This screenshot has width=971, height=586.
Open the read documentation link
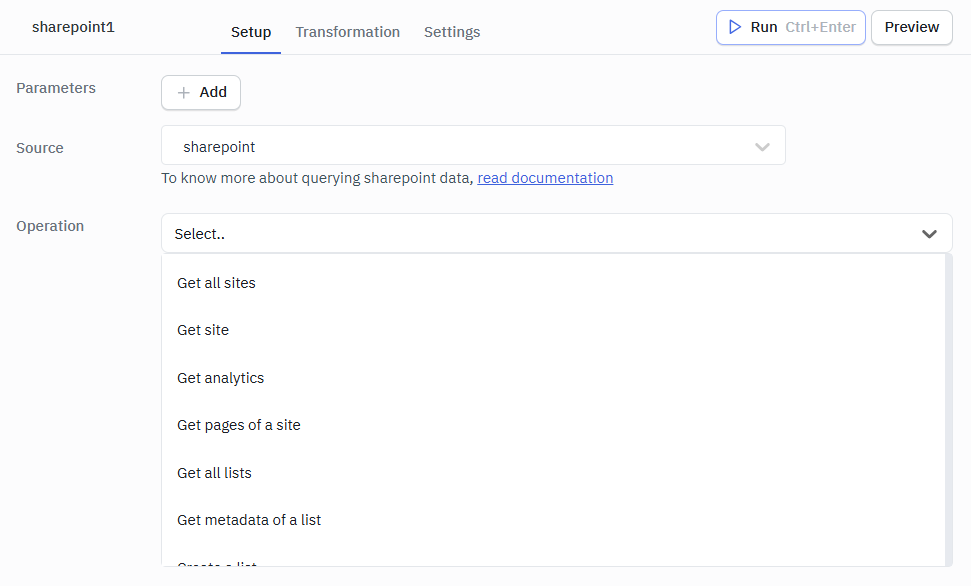(x=545, y=178)
